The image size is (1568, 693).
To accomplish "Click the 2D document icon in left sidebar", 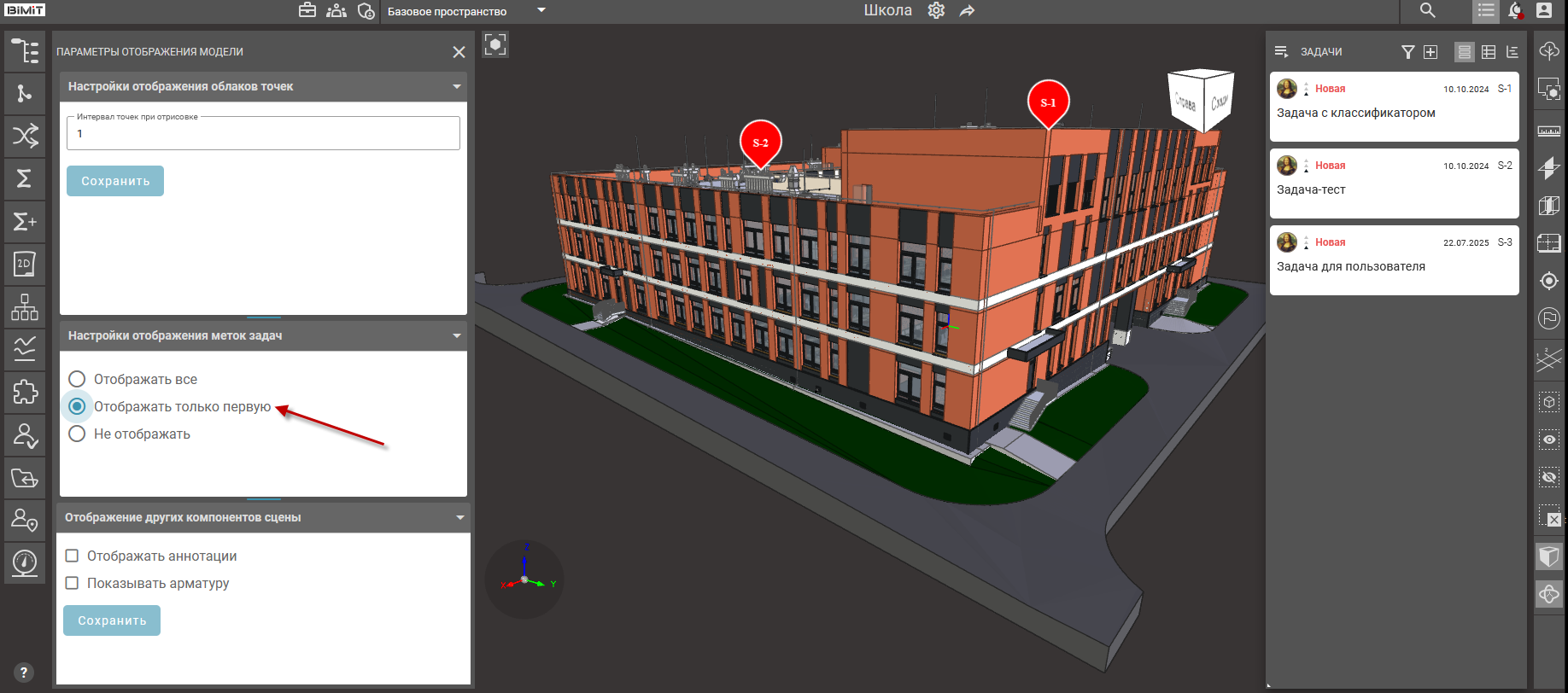I will click(25, 265).
